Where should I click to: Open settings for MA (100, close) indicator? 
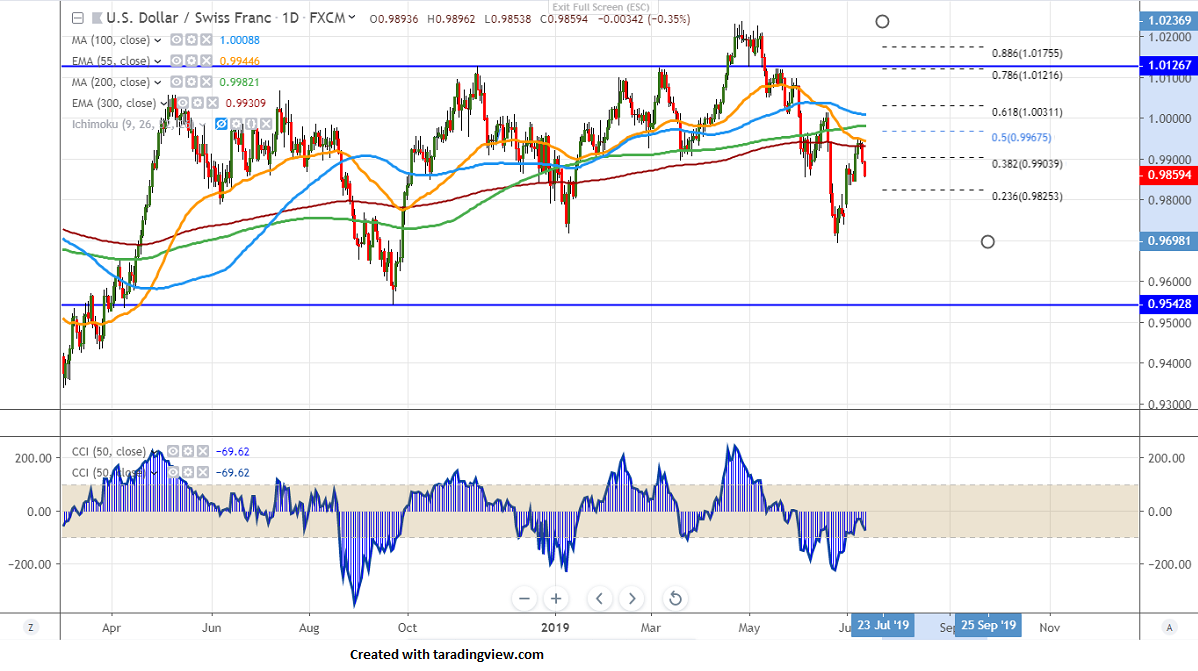coord(190,40)
